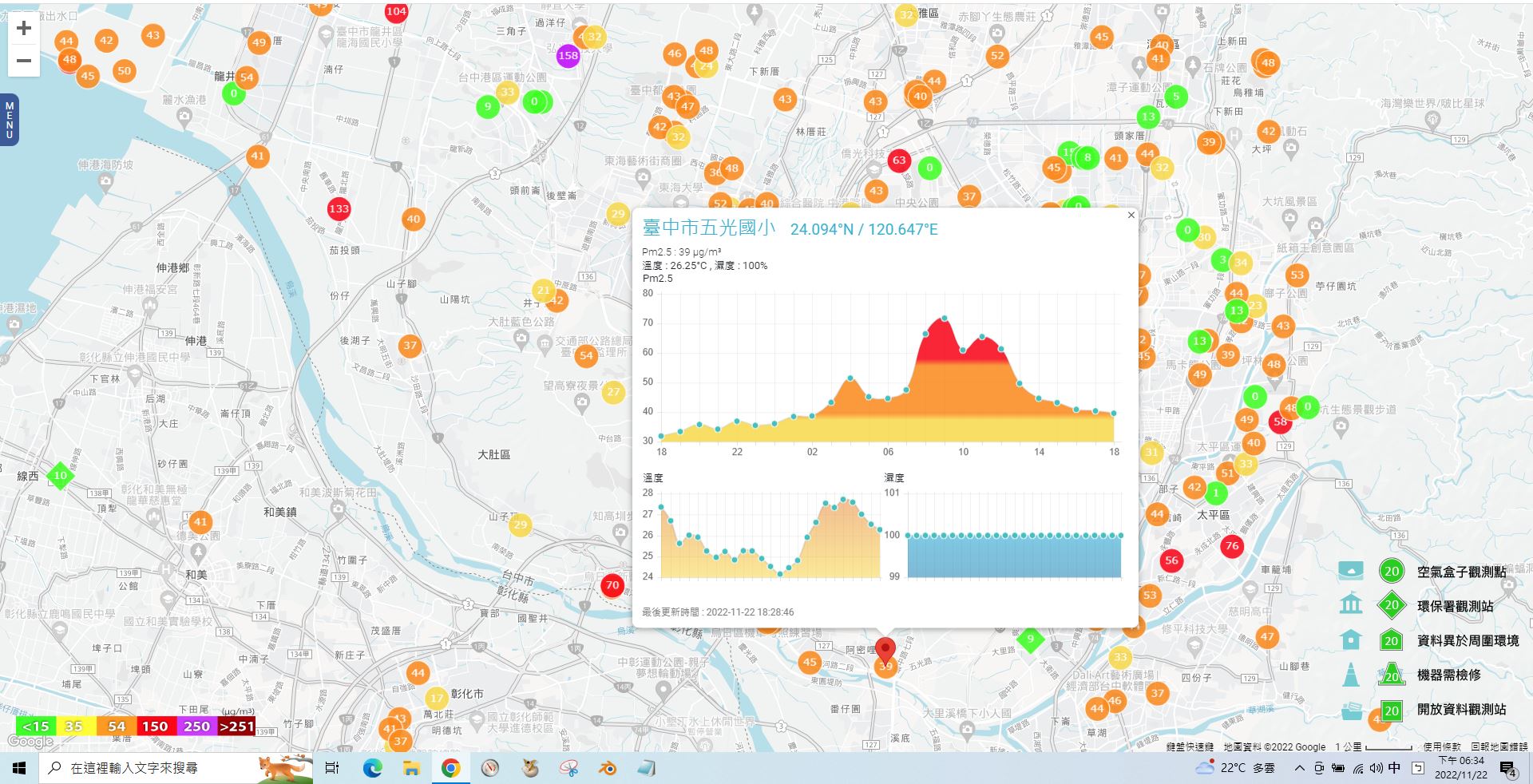Click legend label 資料異於周圍環境
Screen dimensions: 1533x784
tap(1468, 640)
